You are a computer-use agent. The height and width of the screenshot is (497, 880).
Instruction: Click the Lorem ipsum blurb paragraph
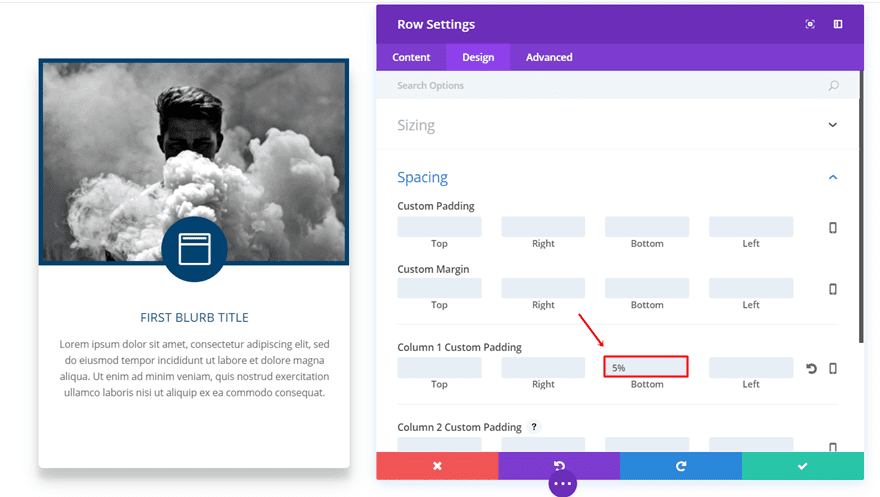point(194,368)
